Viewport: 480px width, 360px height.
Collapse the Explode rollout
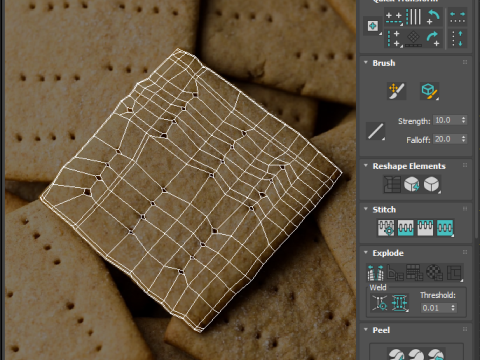point(366,253)
